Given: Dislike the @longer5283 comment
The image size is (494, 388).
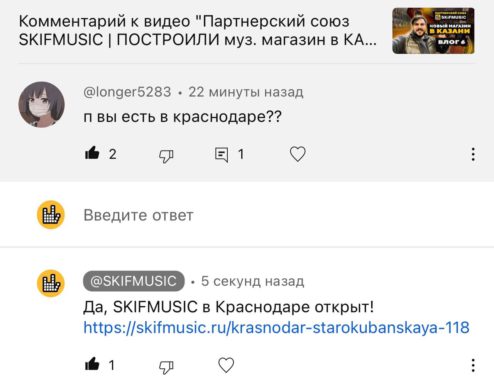Looking at the screenshot, I should click(x=166, y=155).
